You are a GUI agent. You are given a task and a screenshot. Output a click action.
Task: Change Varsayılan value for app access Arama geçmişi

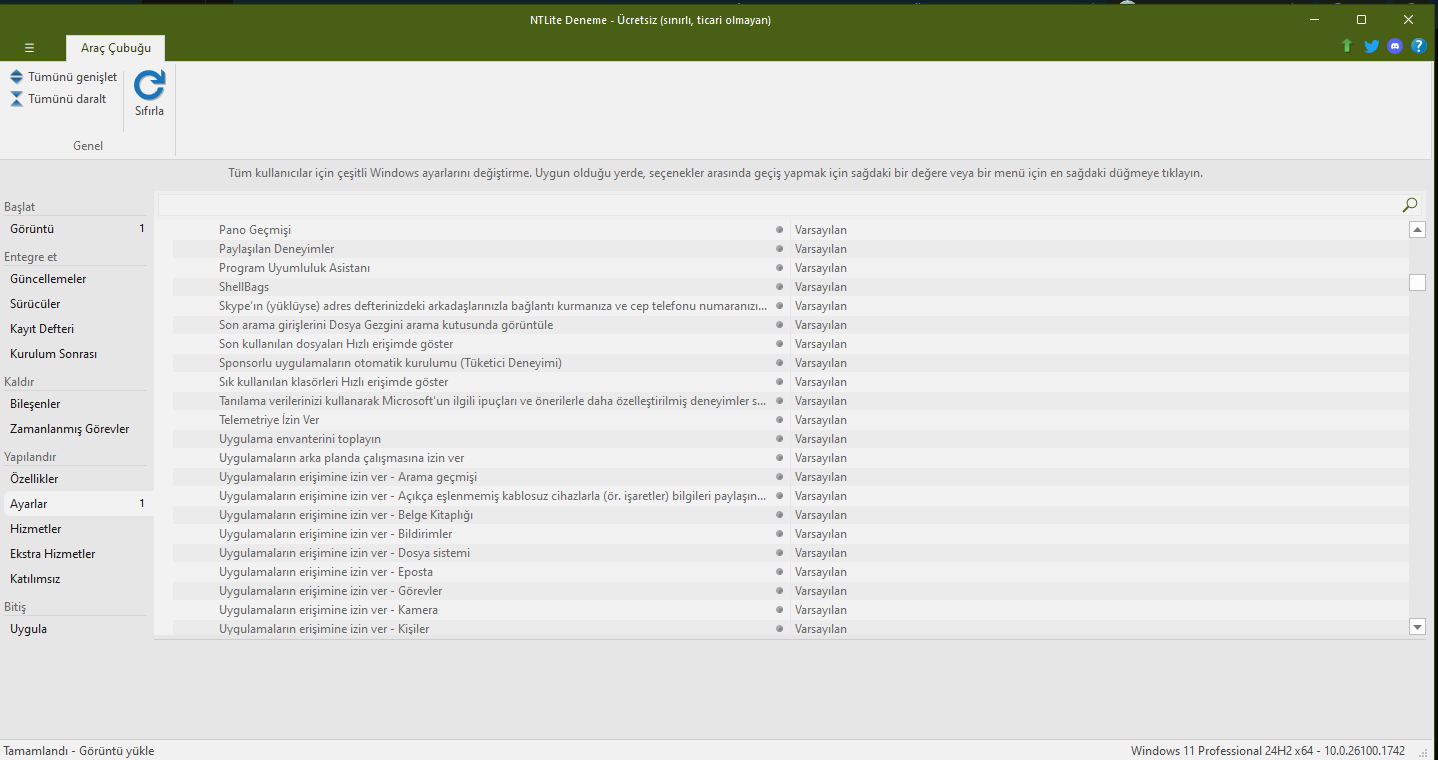pyautogui.click(x=821, y=477)
